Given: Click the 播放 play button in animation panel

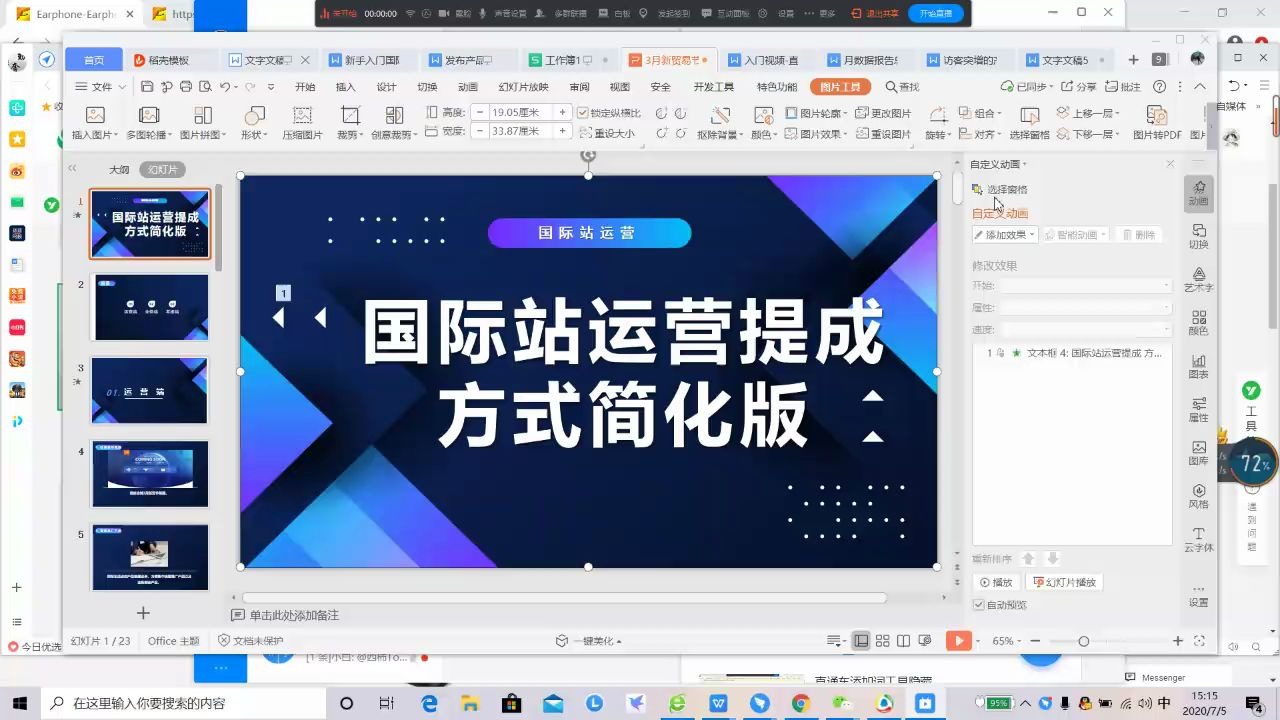Looking at the screenshot, I should pos(996,581).
